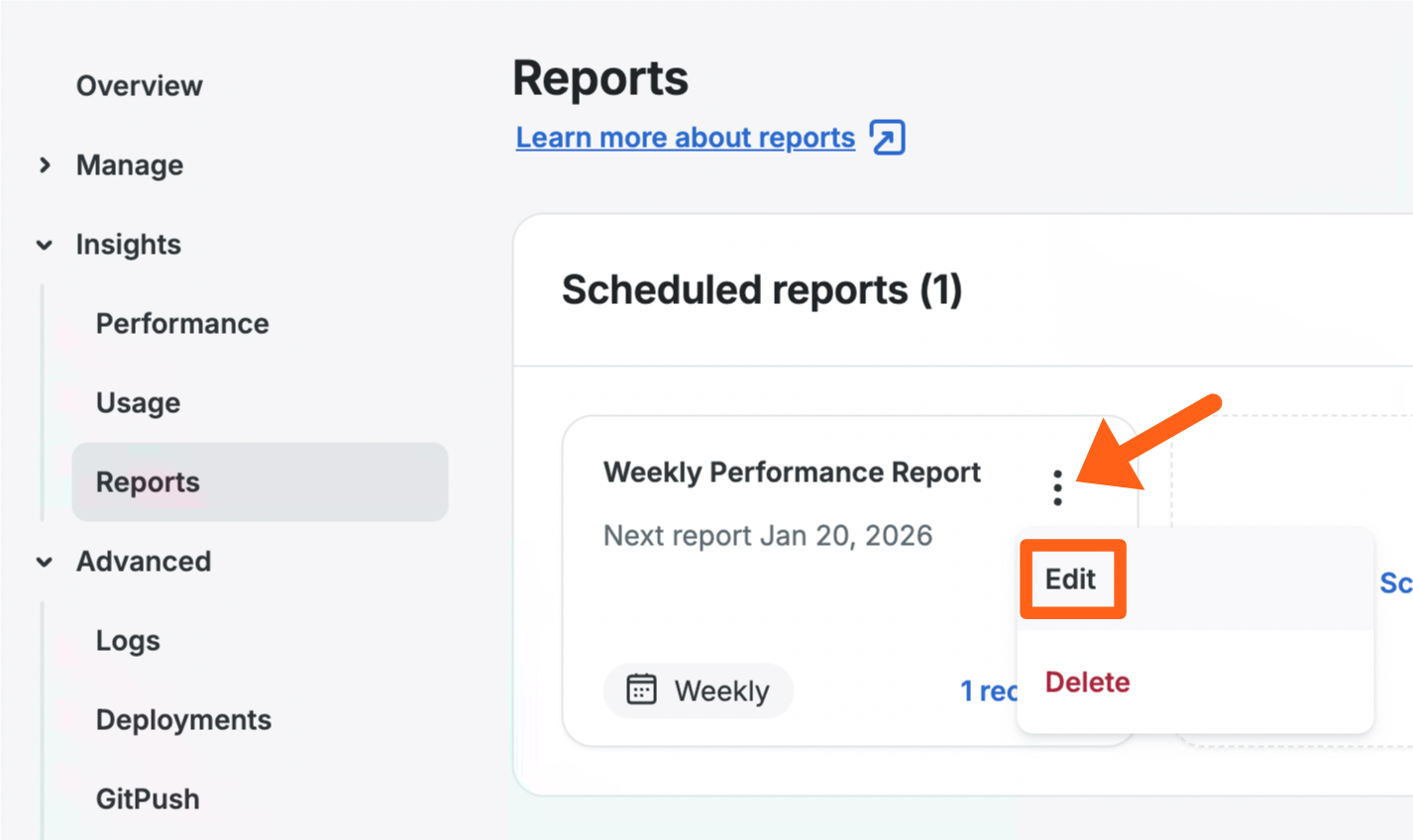The width and height of the screenshot is (1413, 840).
Task: Select Edit from the report menu
Action: point(1071,579)
